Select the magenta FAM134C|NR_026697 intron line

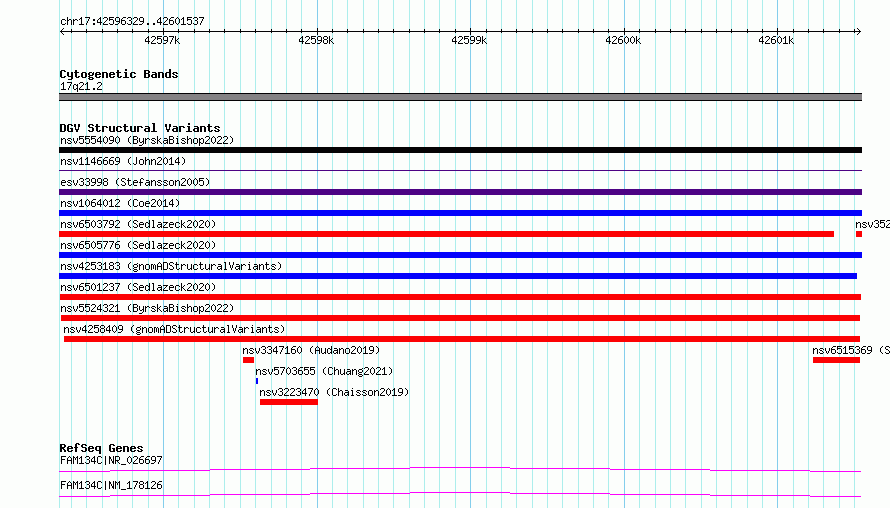(460, 469)
